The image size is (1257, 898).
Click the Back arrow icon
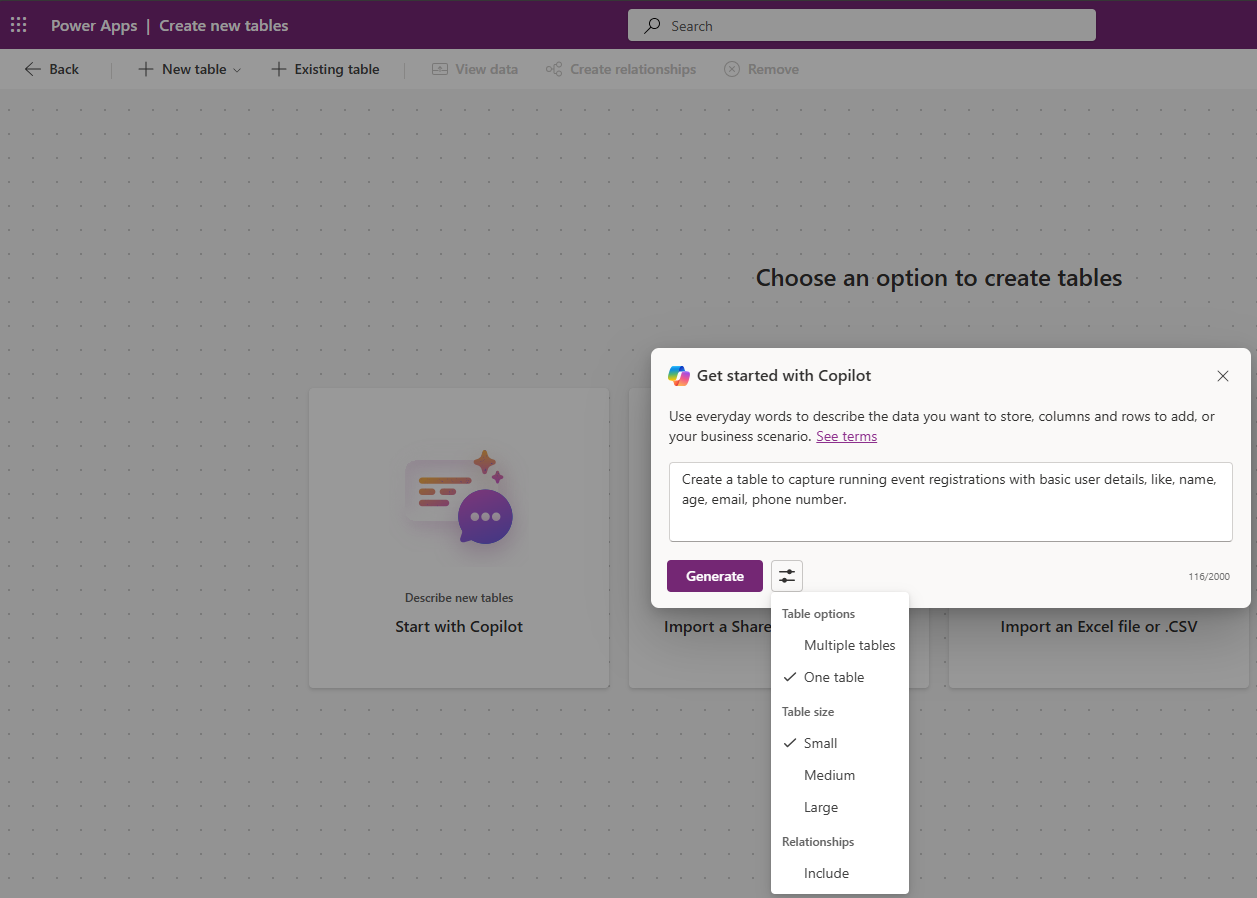[x=33, y=69]
